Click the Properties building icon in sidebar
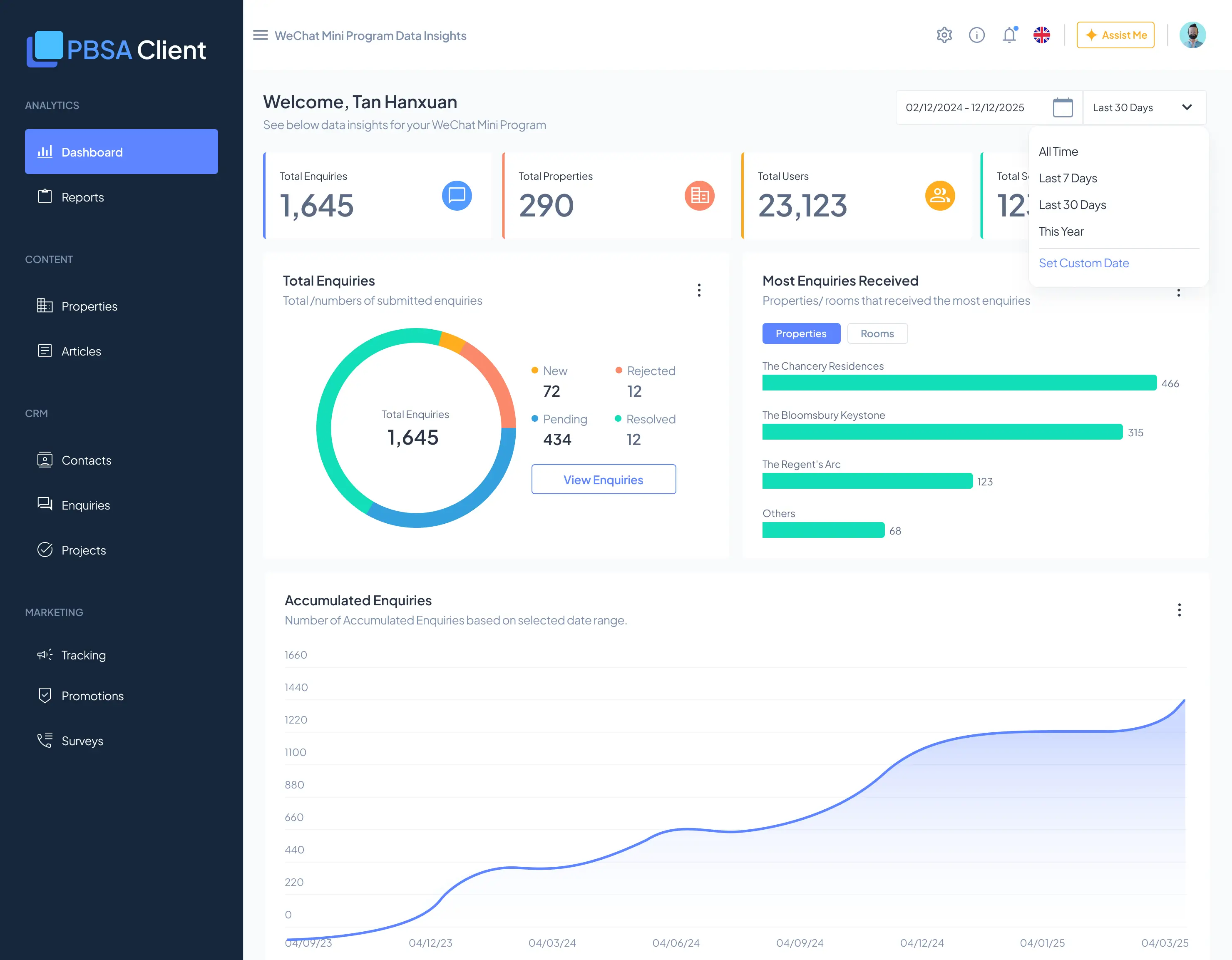Viewport: 1232px width, 960px height. [45, 305]
